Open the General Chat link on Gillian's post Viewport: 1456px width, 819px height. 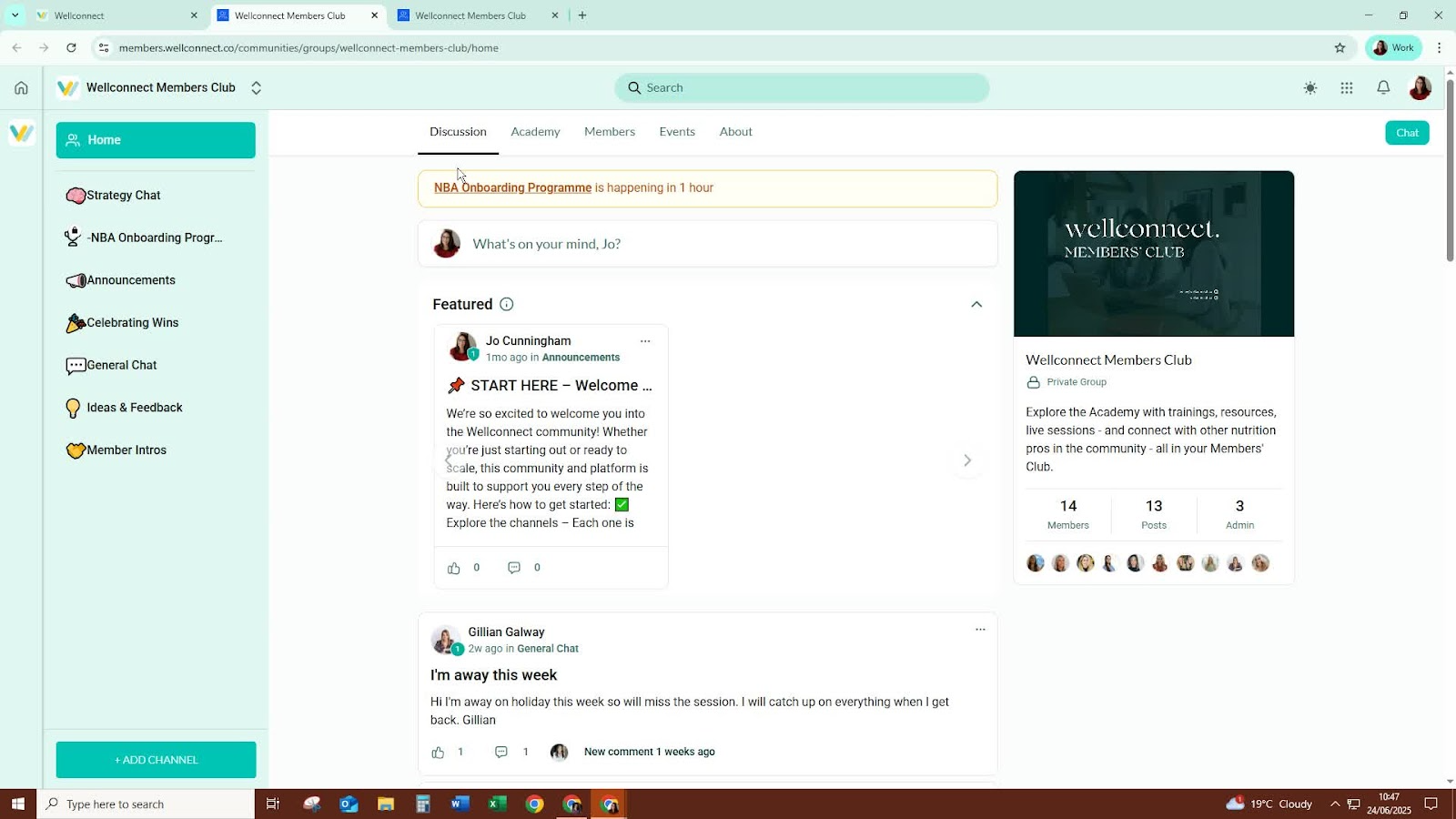click(548, 649)
